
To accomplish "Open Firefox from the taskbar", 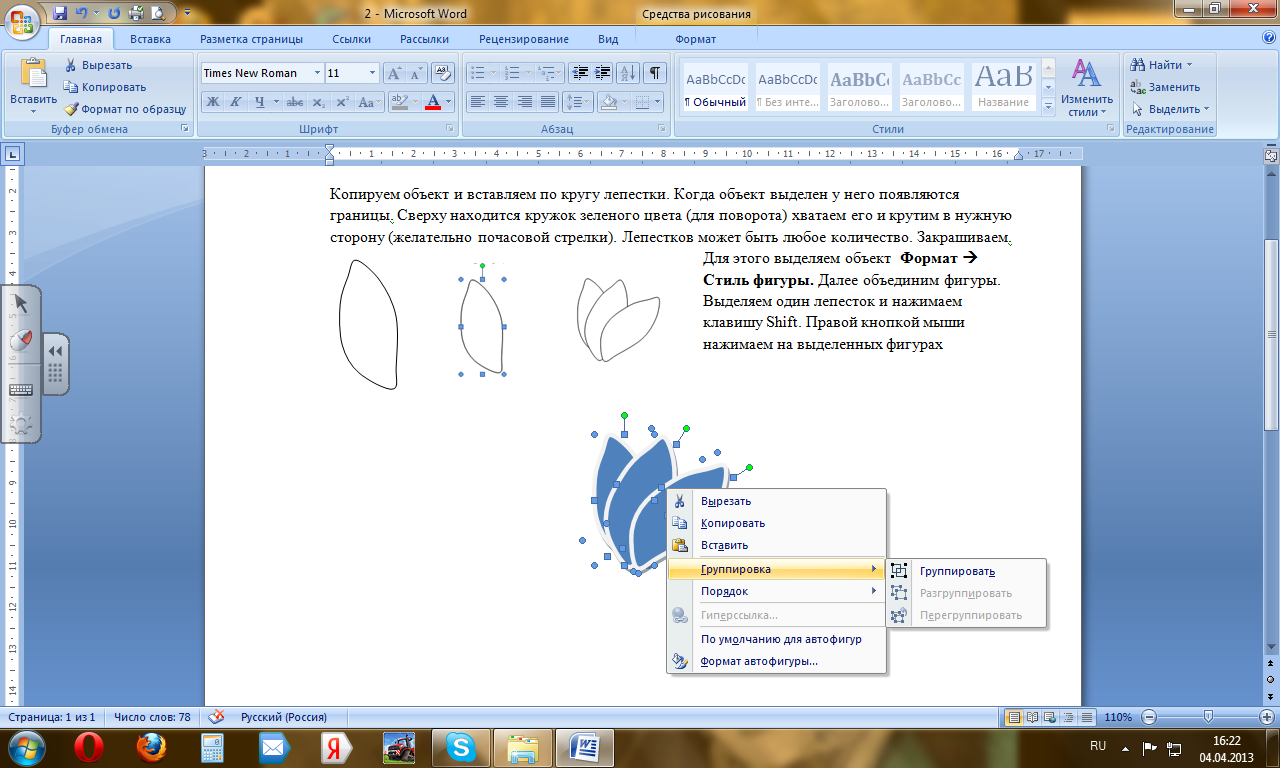I will coord(150,747).
